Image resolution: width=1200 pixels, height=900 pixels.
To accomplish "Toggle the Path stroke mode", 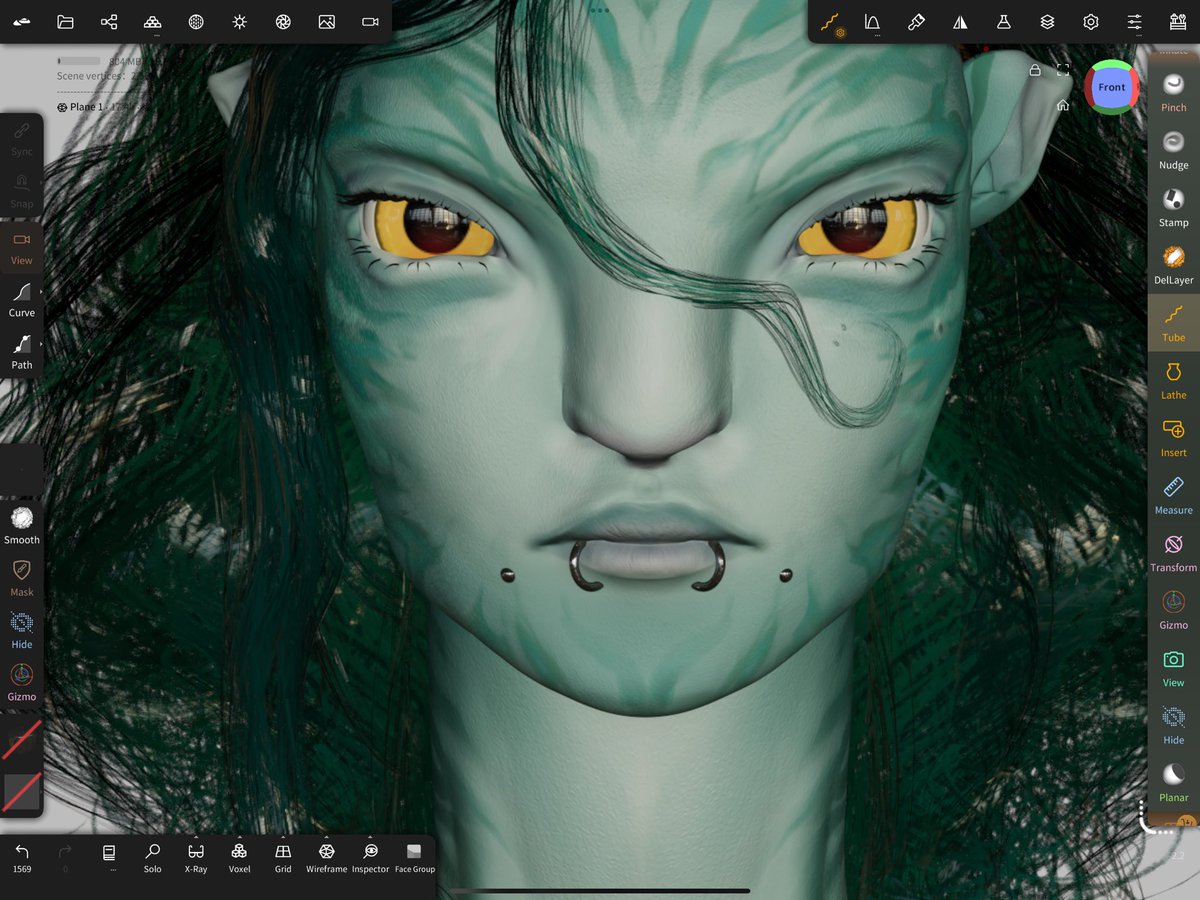I will click(x=22, y=351).
